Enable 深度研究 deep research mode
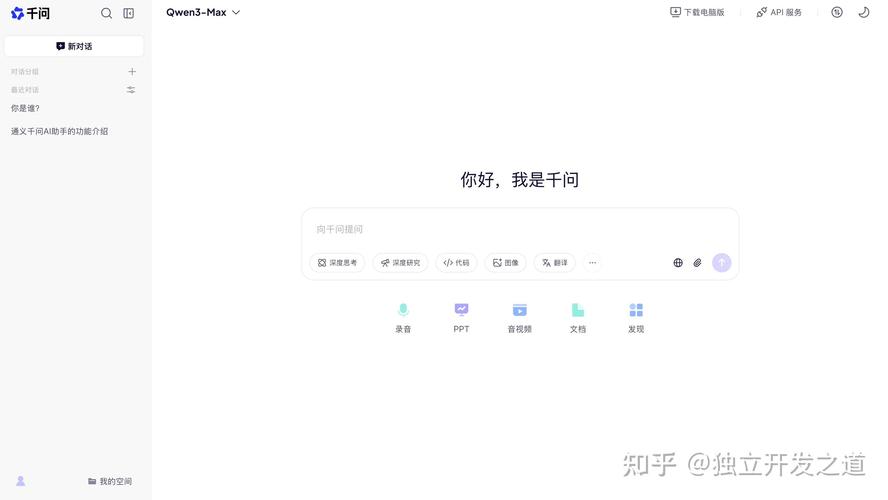Image resolution: width=888 pixels, height=500 pixels. (400, 263)
